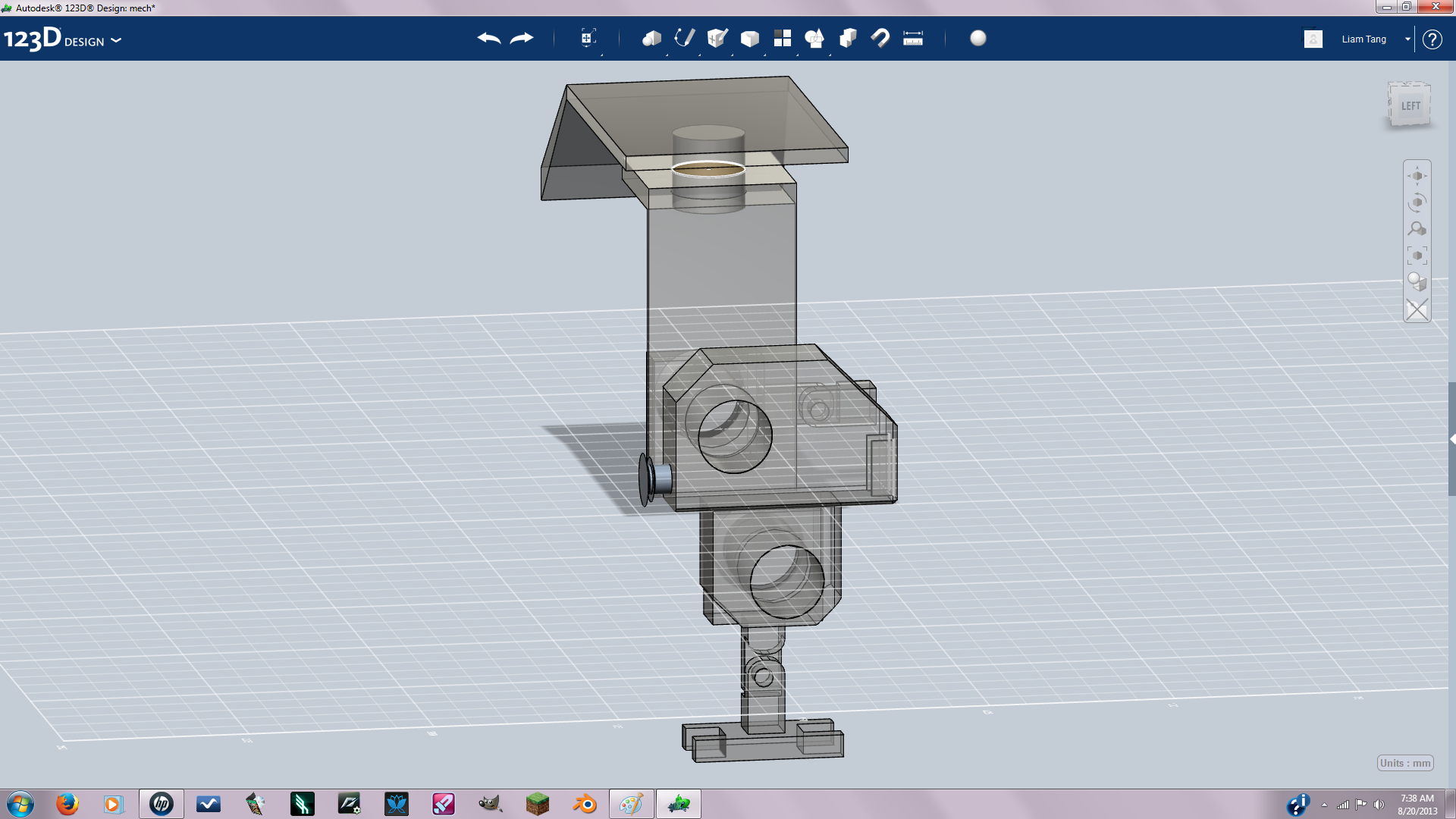Open the 123D Design application menu

(x=62, y=39)
